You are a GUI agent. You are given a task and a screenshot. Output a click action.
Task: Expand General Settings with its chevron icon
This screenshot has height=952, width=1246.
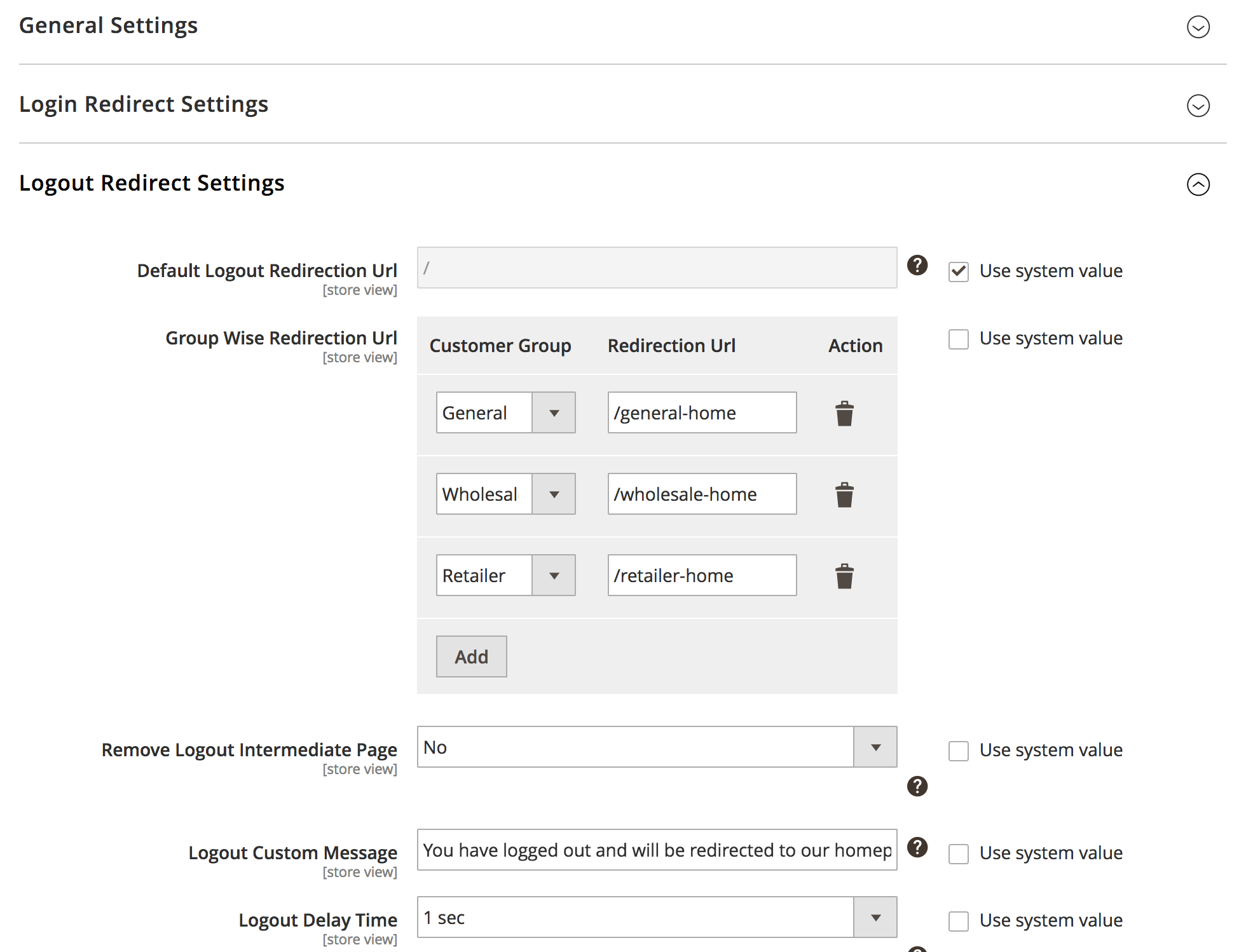[x=1198, y=27]
